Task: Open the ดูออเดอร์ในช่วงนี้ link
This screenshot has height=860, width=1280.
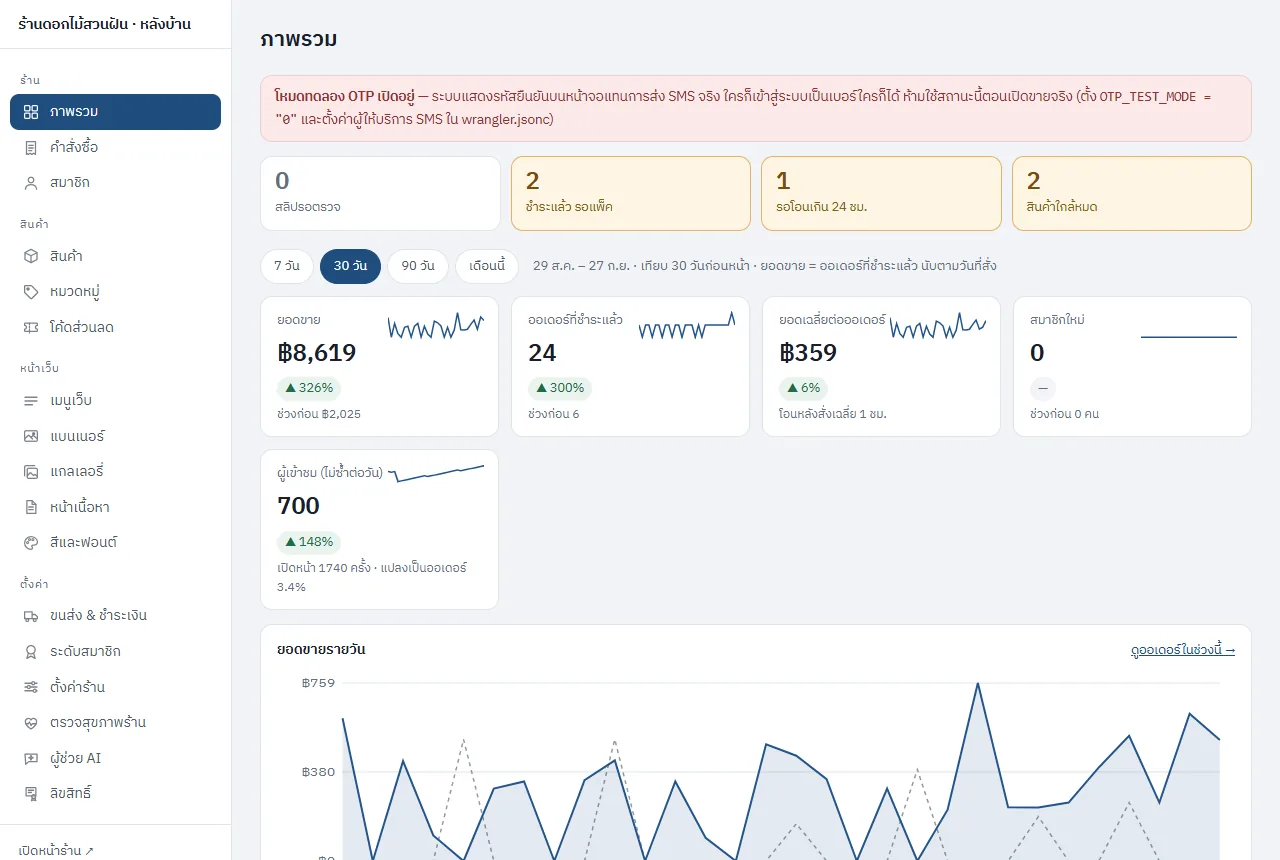Action: pyautogui.click(x=1183, y=650)
